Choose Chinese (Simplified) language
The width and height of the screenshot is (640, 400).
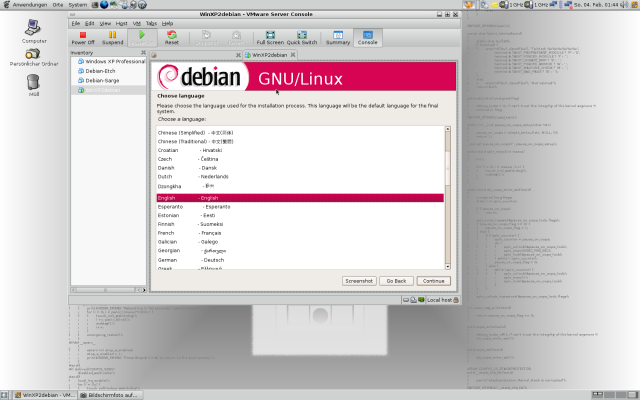click(x=300, y=133)
